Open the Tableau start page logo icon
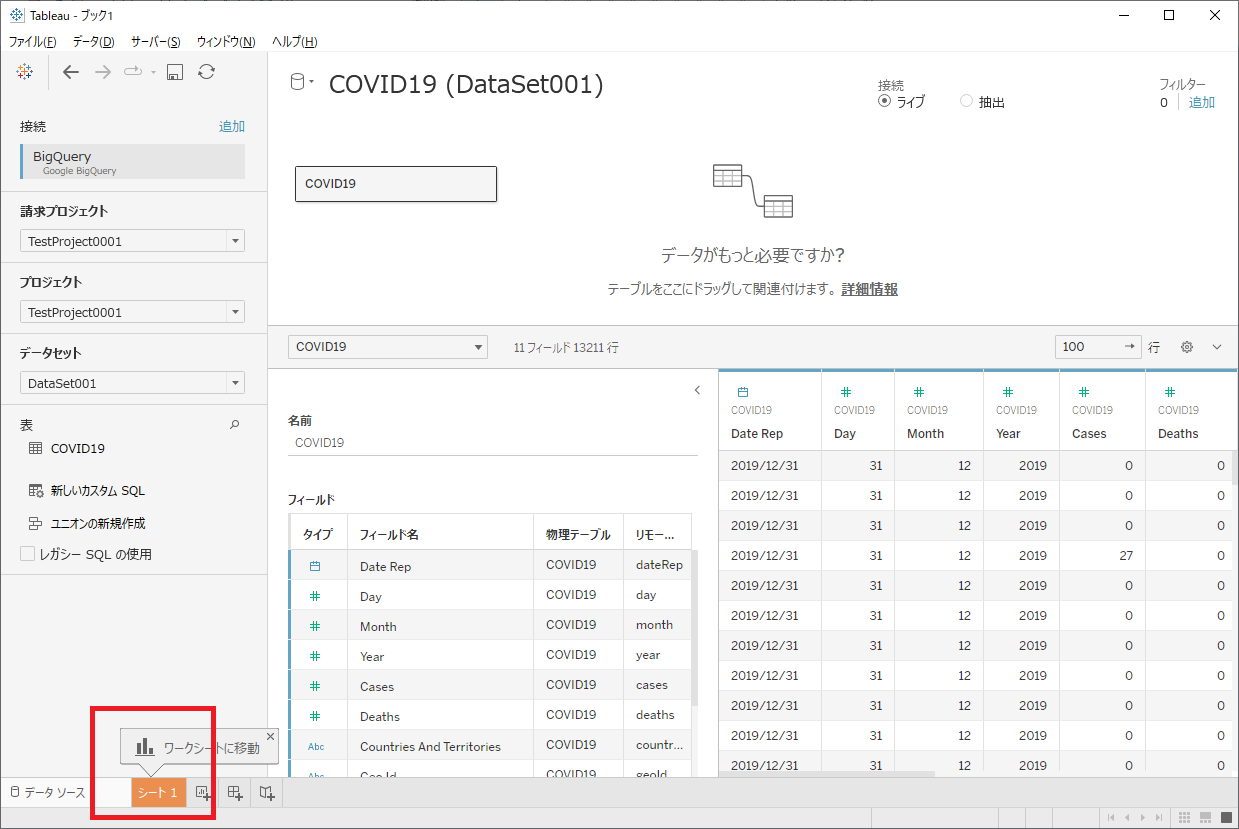This screenshot has height=829, width=1239. pos(26,71)
